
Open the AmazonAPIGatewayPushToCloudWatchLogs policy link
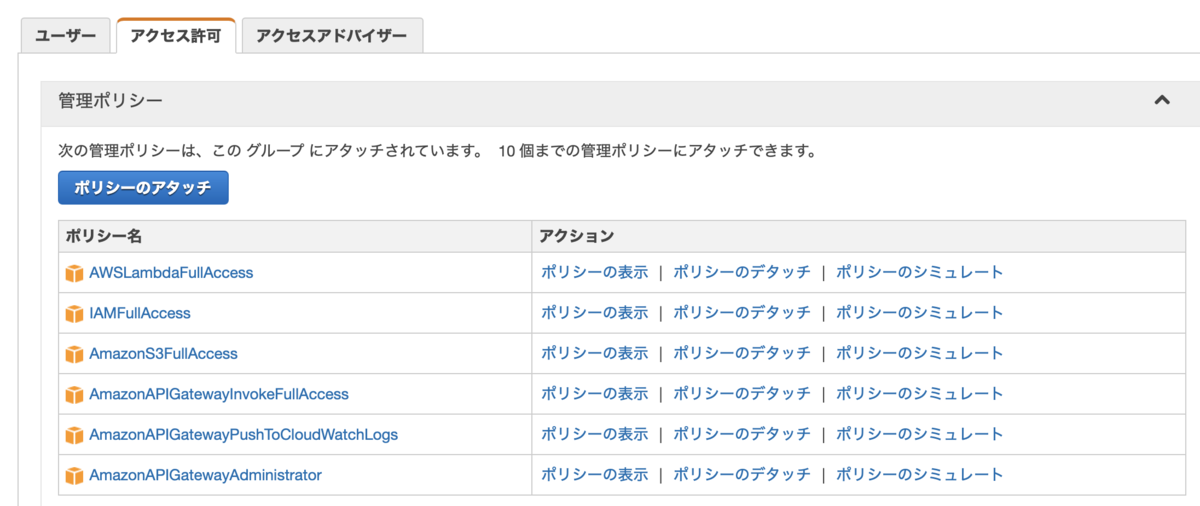pos(243,434)
